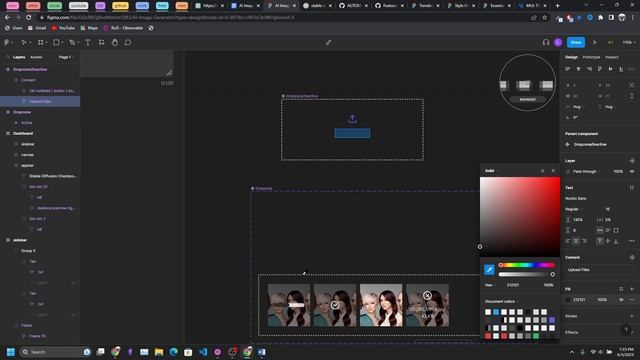Switch to the Inspect tab
This screenshot has width=640, height=360.
(611, 57)
